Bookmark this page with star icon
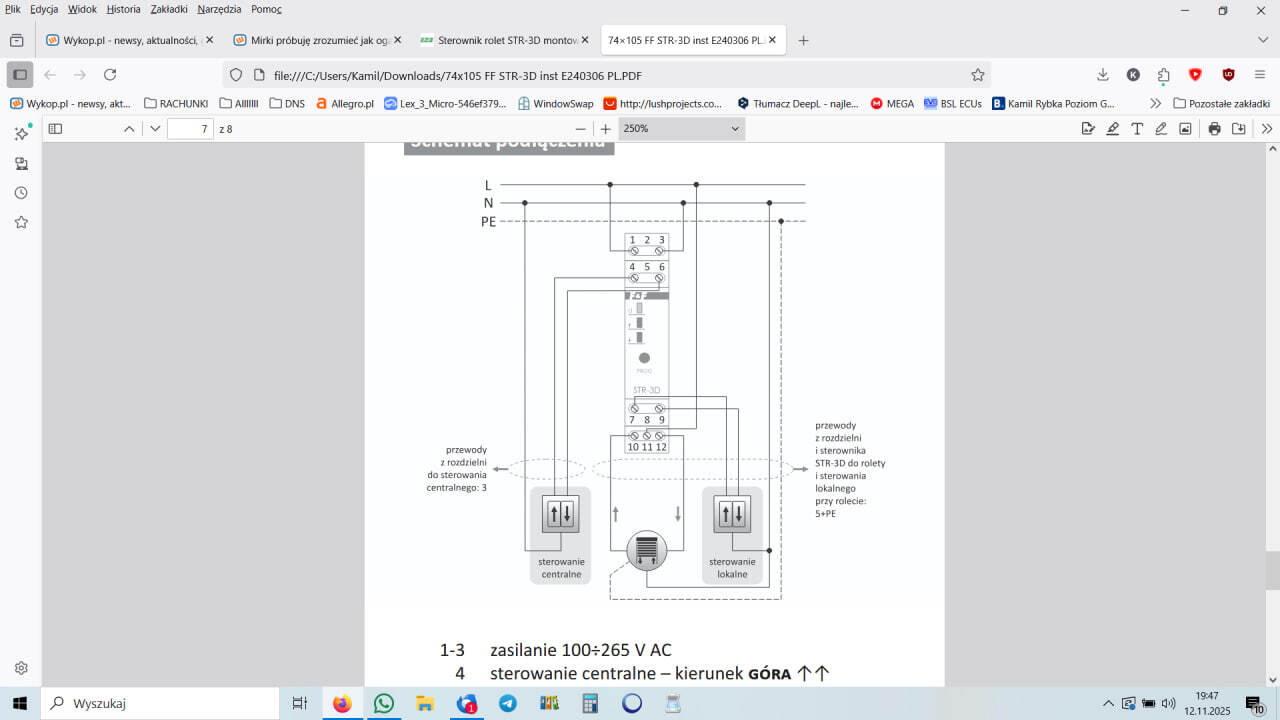Screen dimensions: 1280x720 coord(978,75)
